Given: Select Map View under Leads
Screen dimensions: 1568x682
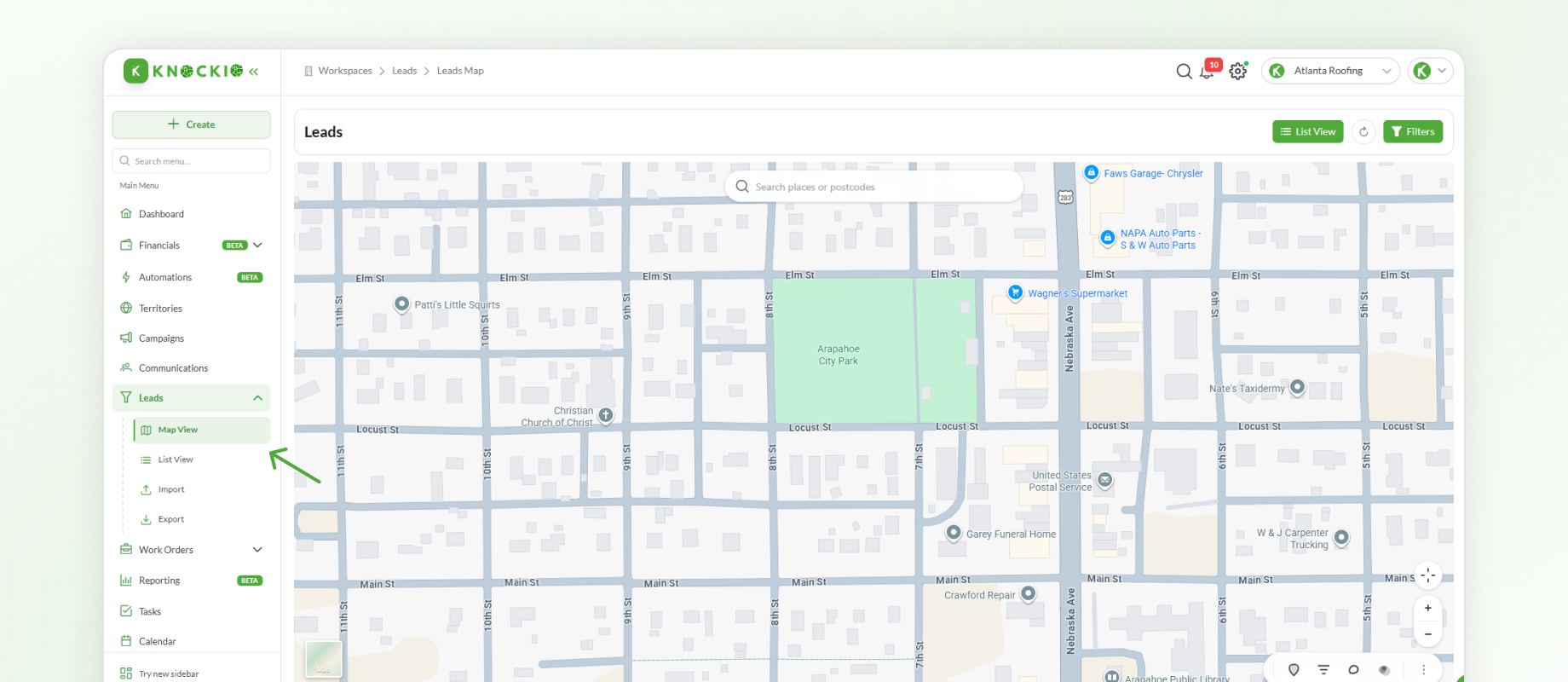Looking at the screenshot, I should click(202, 430).
